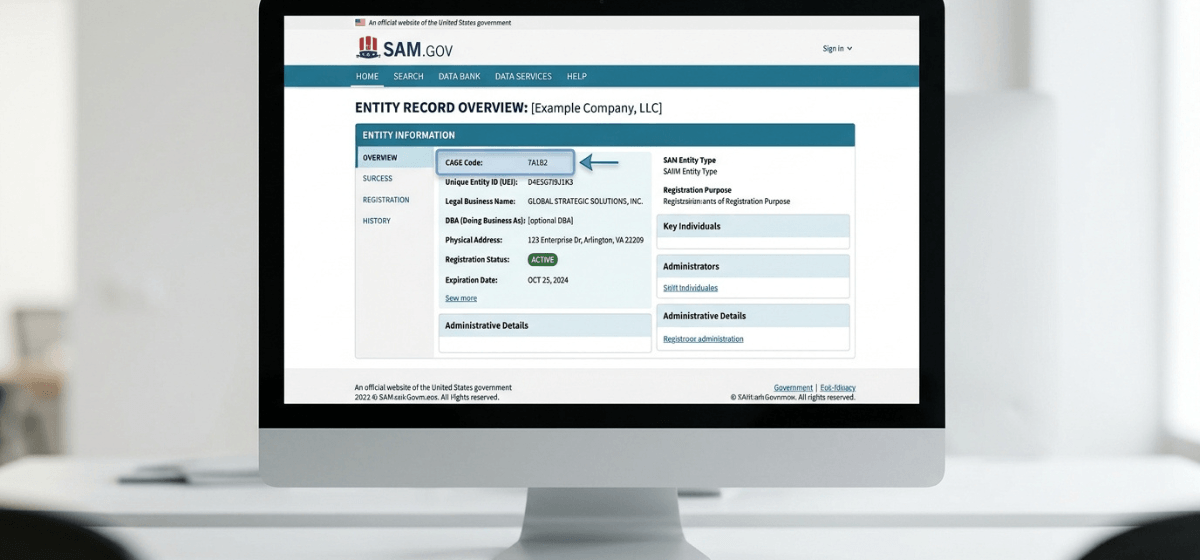1200x560 pixels.
Task: Open the DATA BANK menu item
Action: (460, 76)
